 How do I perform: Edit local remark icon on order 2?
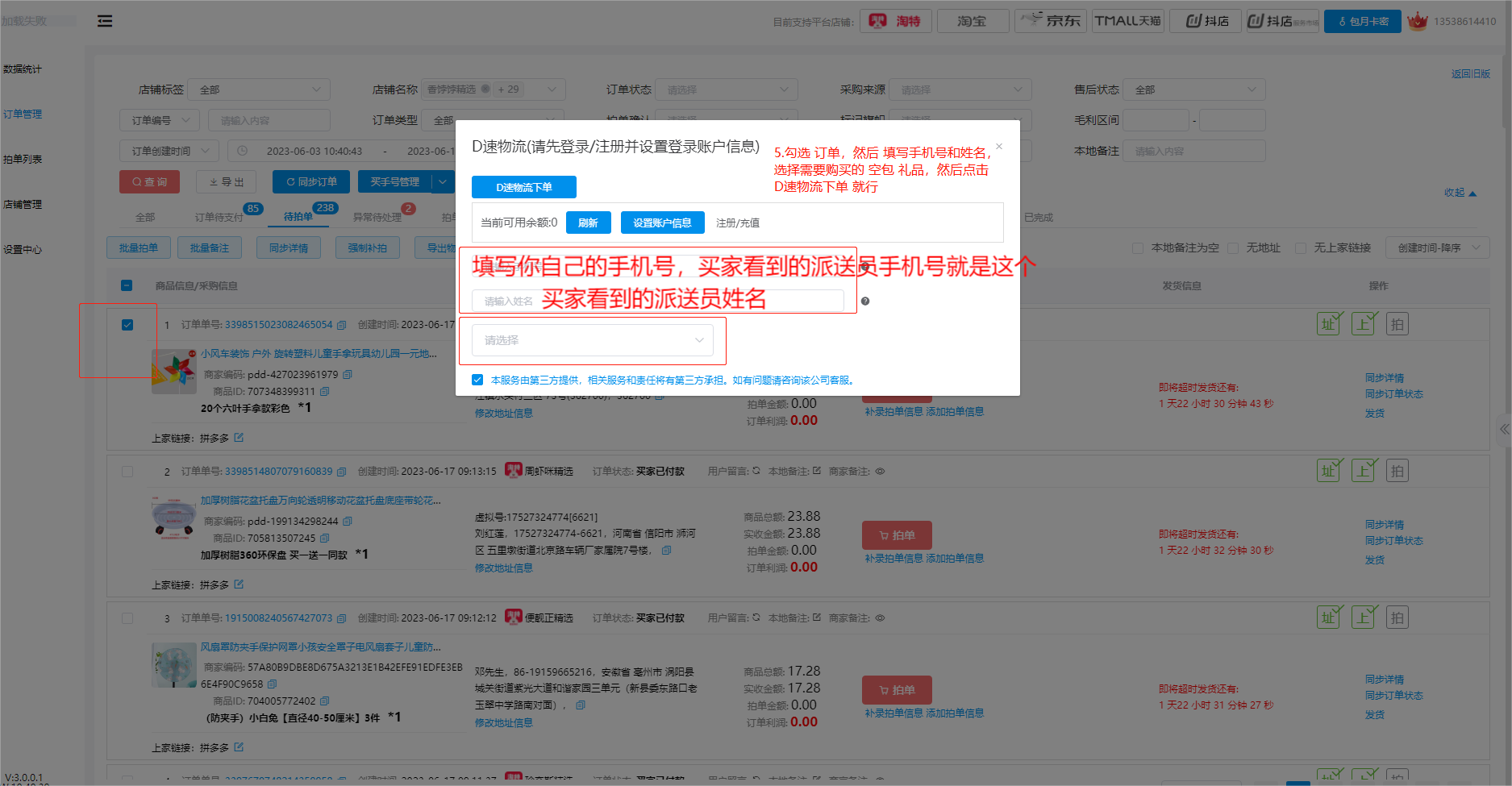pyautogui.click(x=817, y=471)
